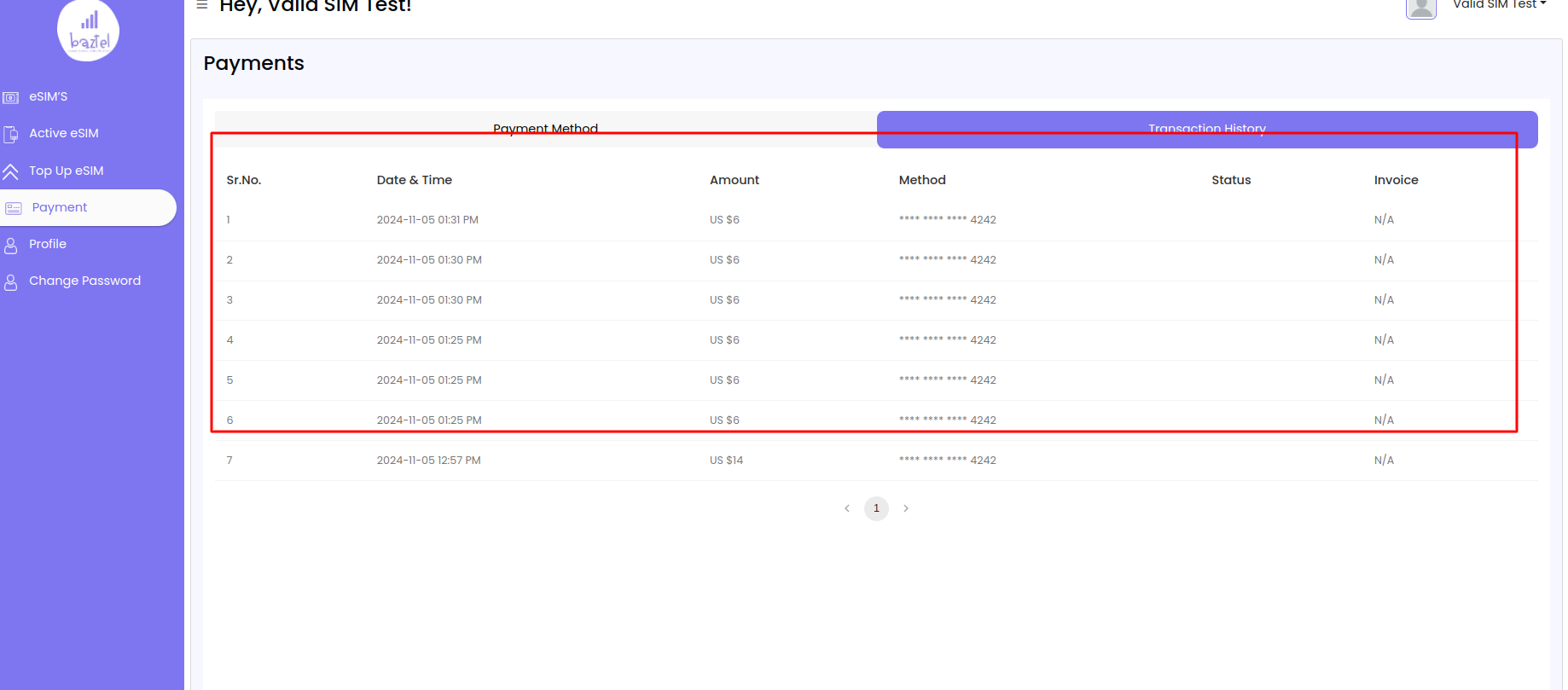Go to Active eSIM page

[64, 133]
